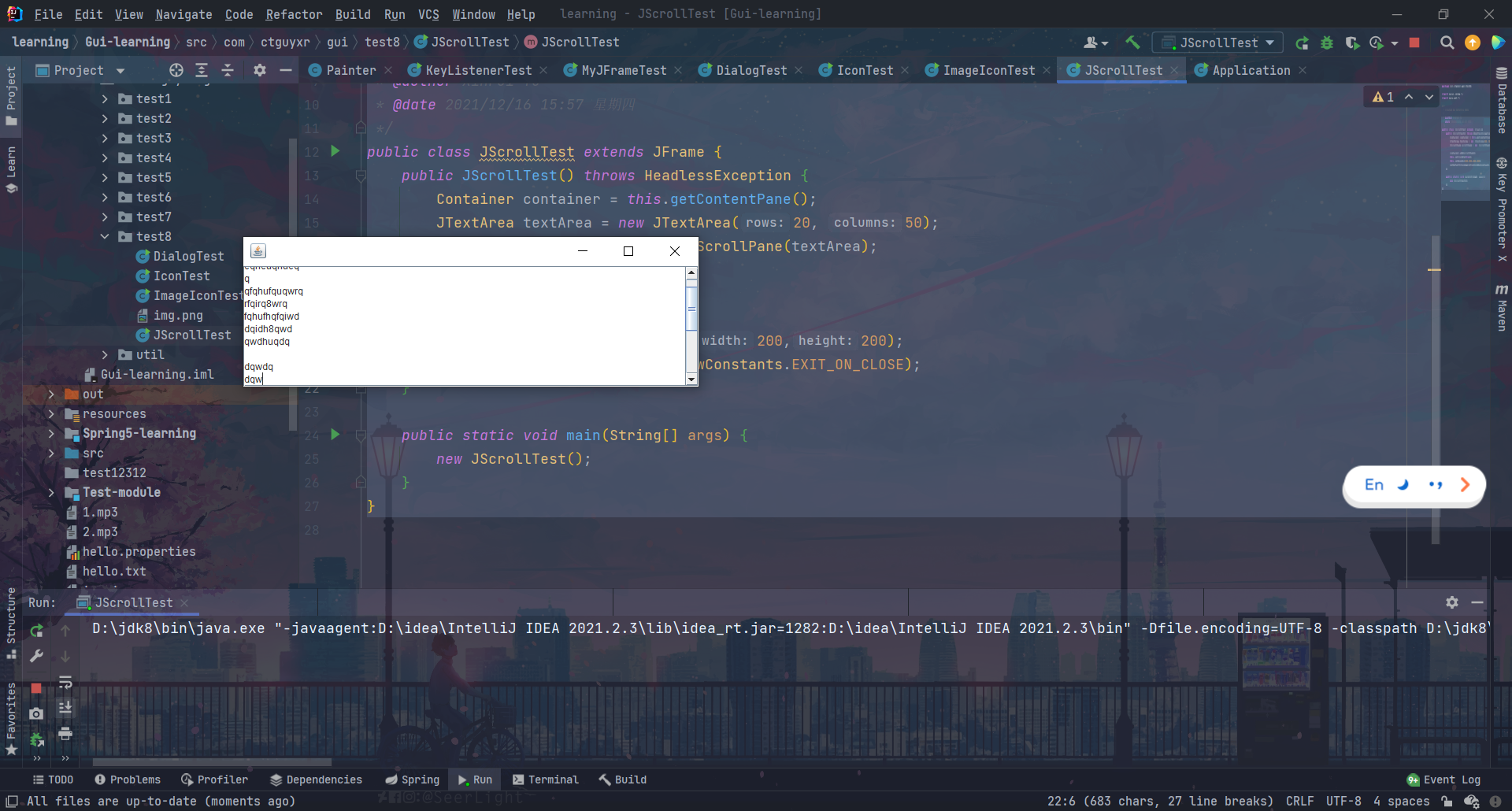Screen dimensions: 1512x811
Task: Click Collapse All in Project panel
Action: (228, 70)
